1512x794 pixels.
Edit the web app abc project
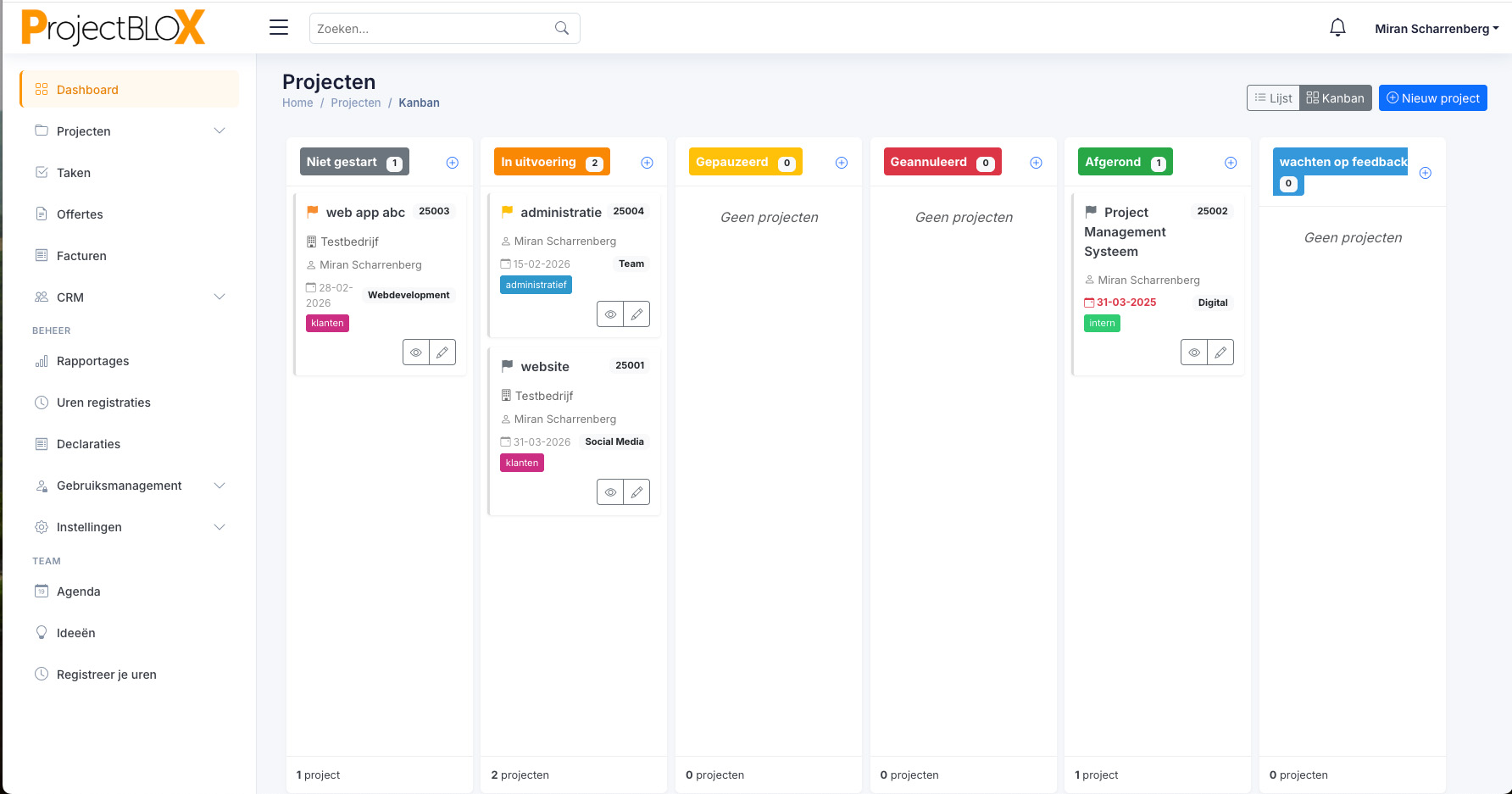442,353
